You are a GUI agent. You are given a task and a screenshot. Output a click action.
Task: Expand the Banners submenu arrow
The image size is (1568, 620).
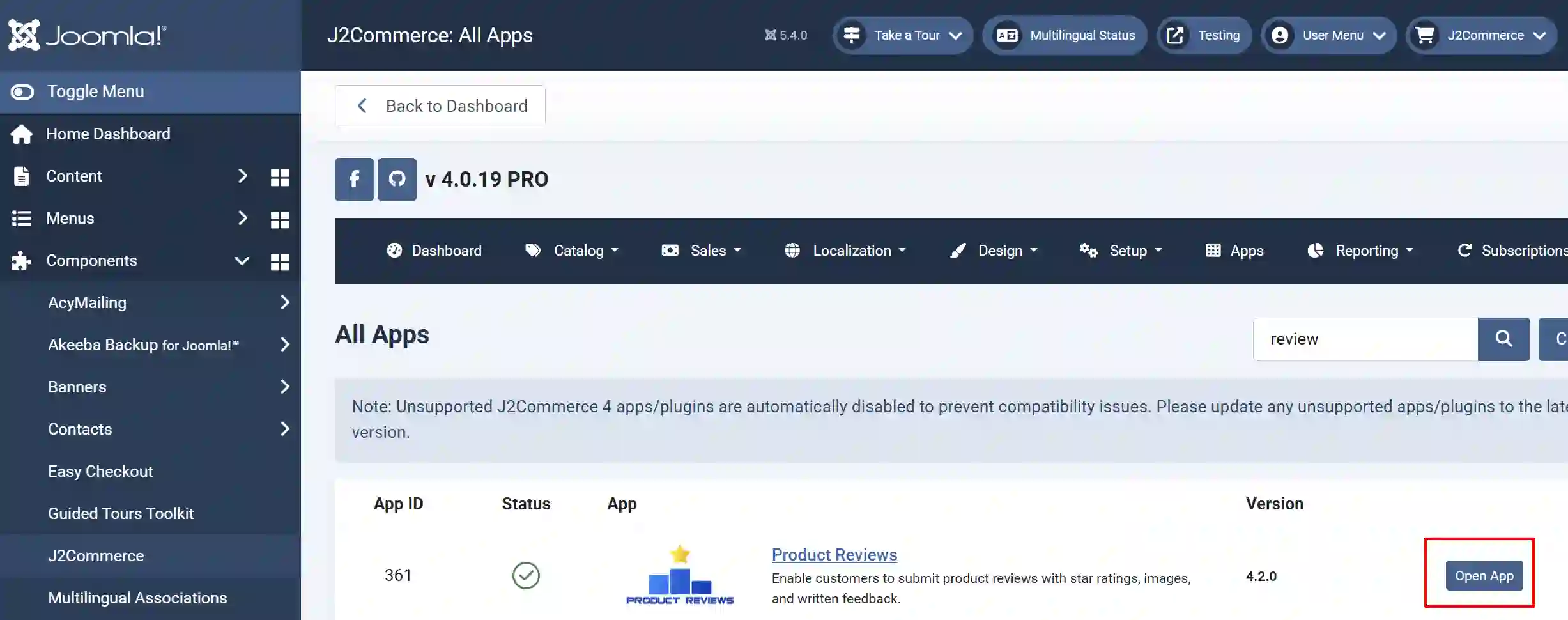285,387
